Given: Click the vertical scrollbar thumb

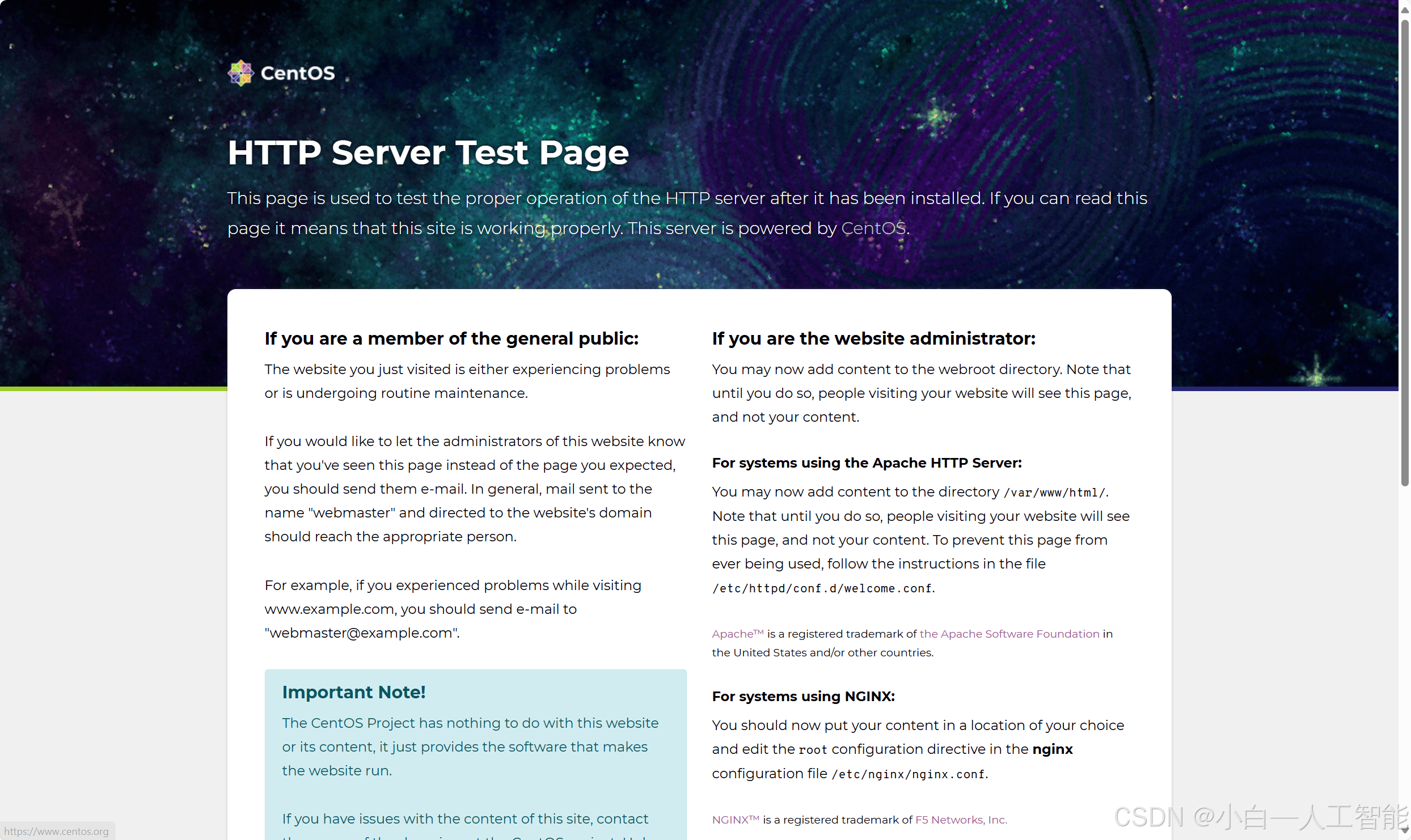Looking at the screenshot, I should tap(1404, 253).
